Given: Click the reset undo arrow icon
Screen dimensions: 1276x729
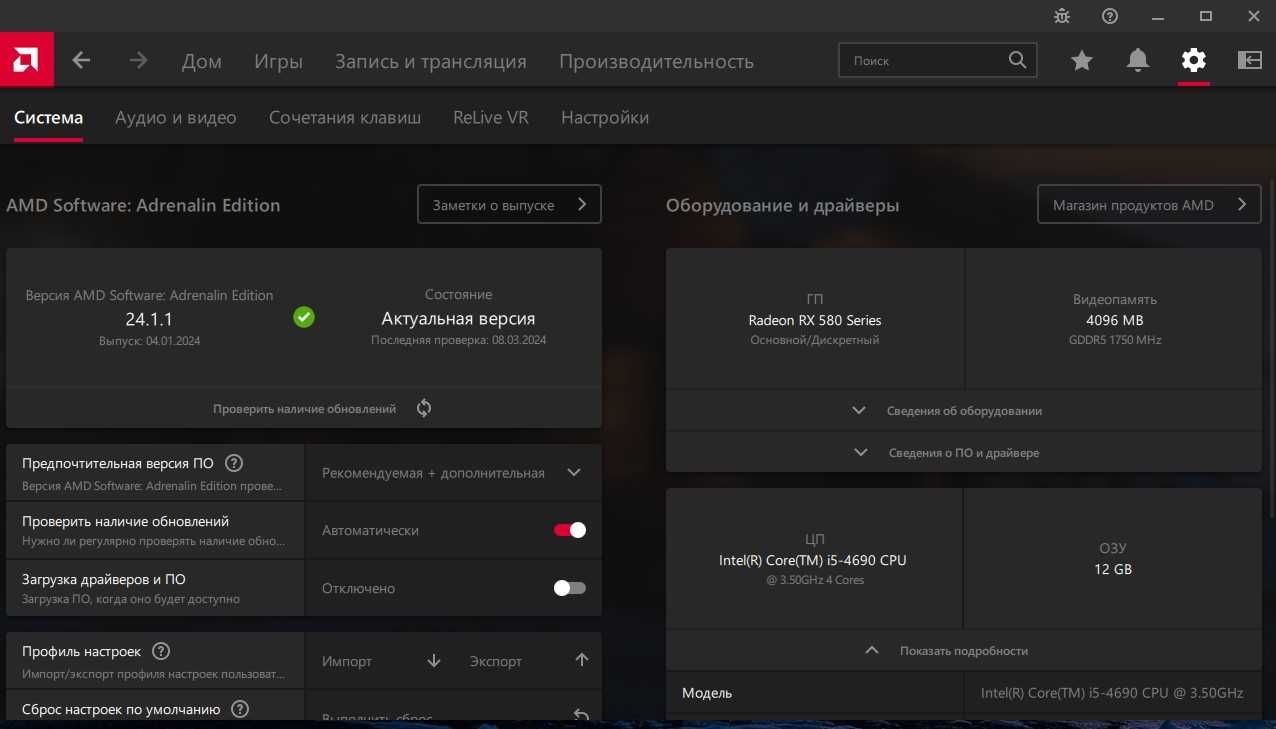Looking at the screenshot, I should point(581,715).
